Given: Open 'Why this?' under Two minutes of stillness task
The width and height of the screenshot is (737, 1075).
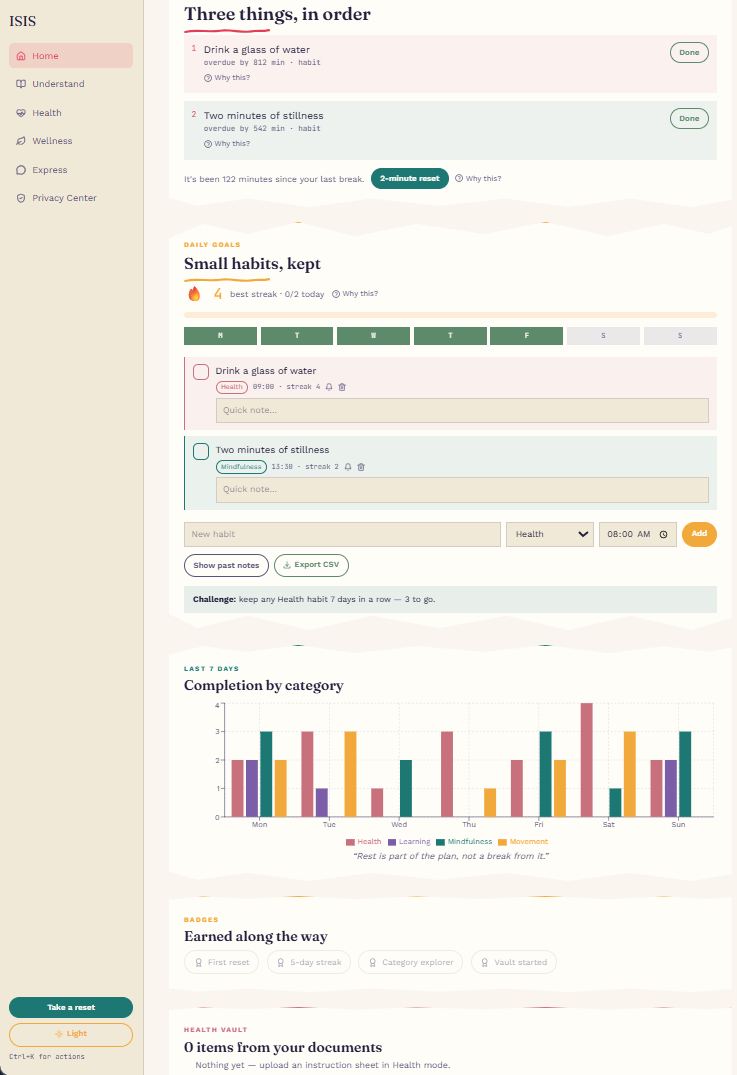Looking at the screenshot, I should pyautogui.click(x=227, y=143).
